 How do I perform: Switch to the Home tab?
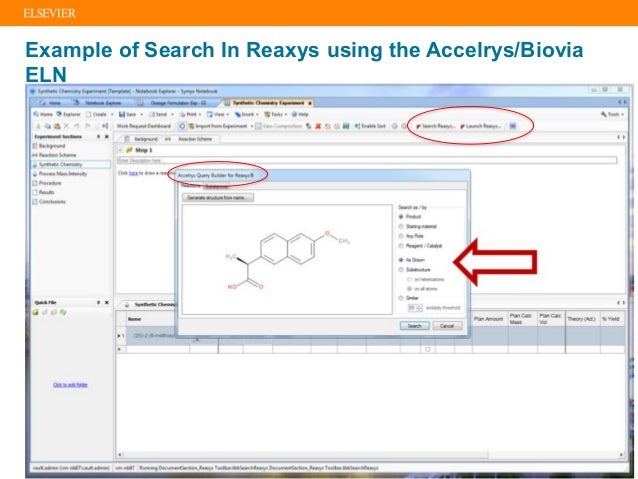pos(50,103)
